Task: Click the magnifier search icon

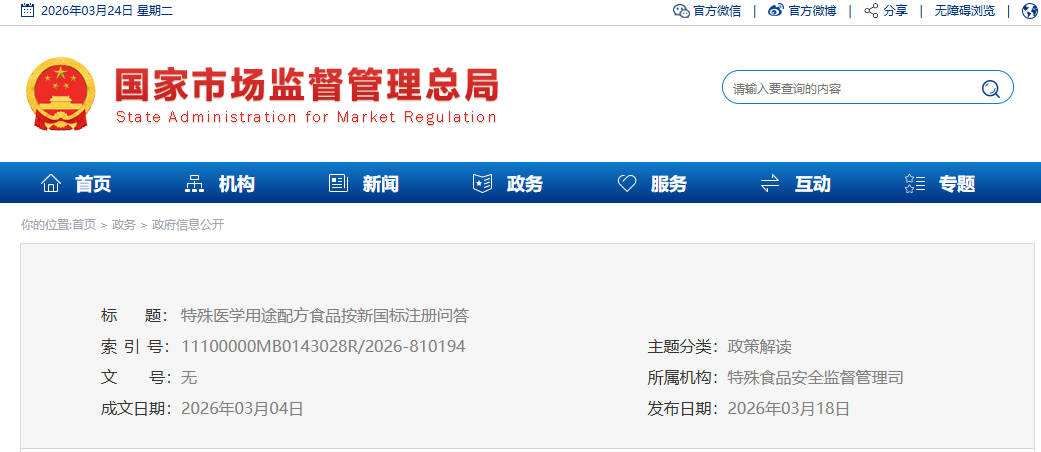Action: [x=990, y=88]
